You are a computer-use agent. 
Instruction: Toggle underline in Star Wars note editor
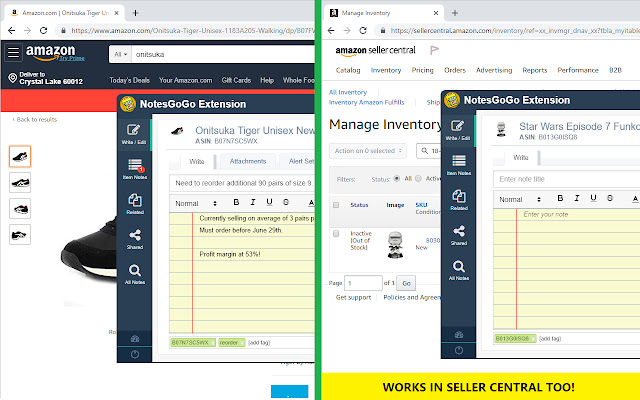click(593, 198)
